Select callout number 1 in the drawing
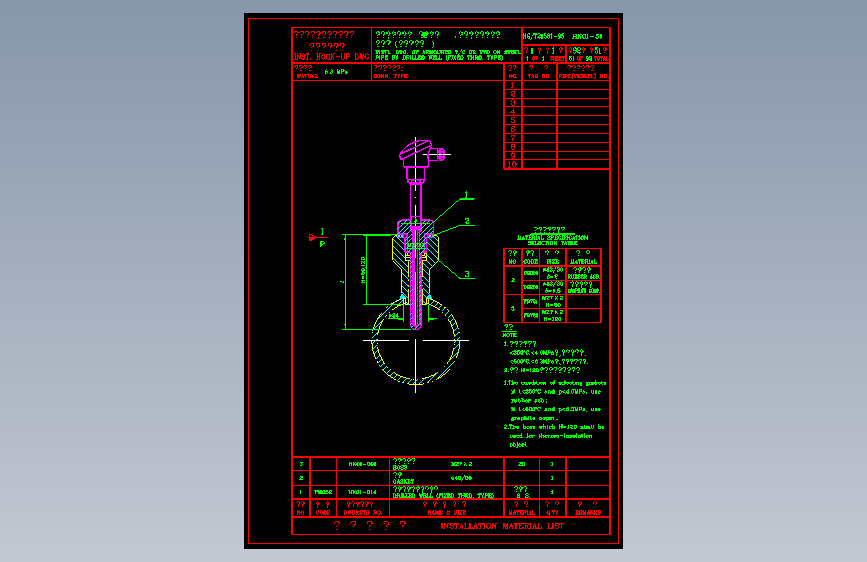The height and width of the screenshot is (562, 867). 466,195
